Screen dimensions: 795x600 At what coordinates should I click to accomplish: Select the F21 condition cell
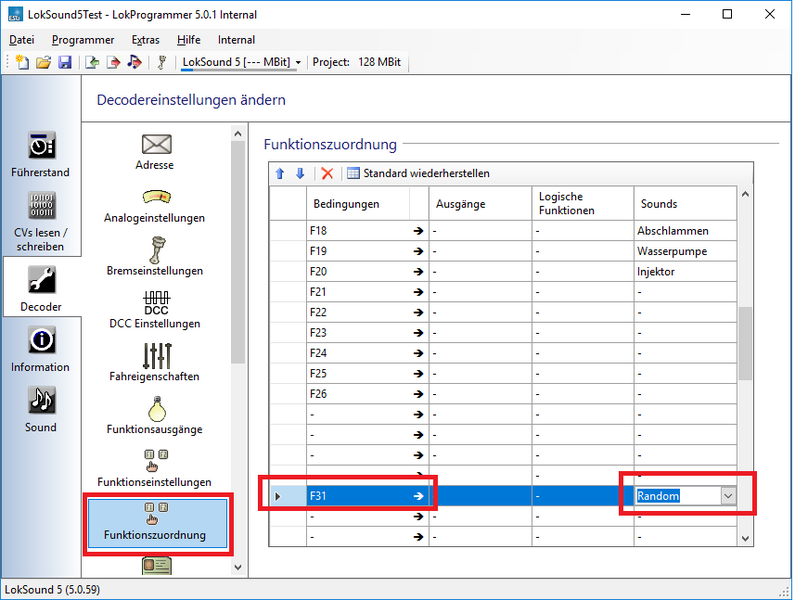tap(368, 292)
